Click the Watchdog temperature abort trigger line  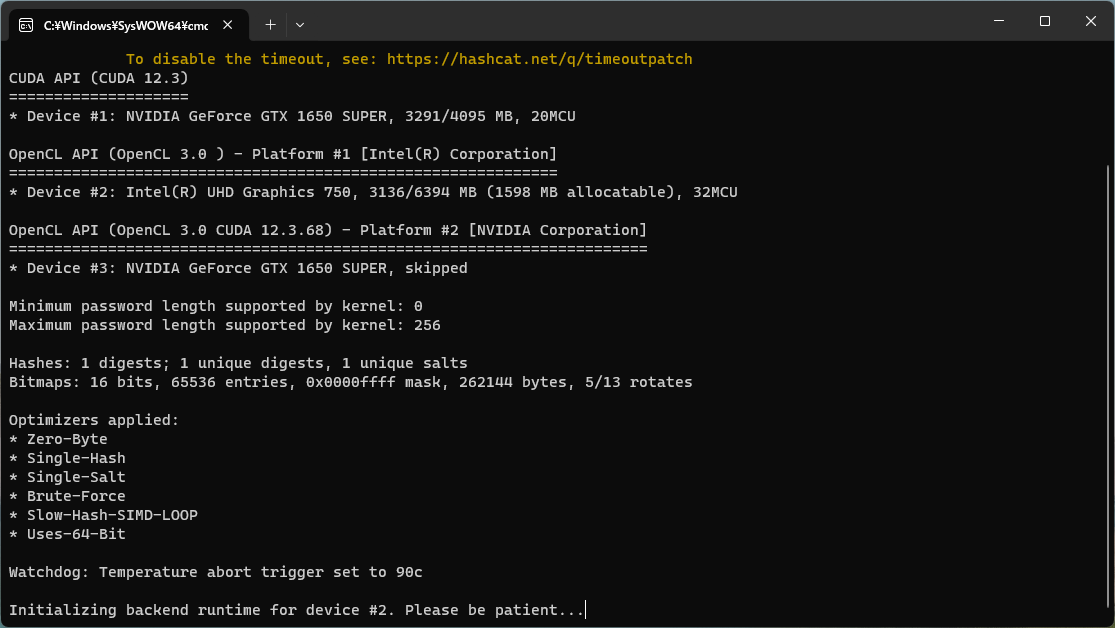(x=215, y=572)
